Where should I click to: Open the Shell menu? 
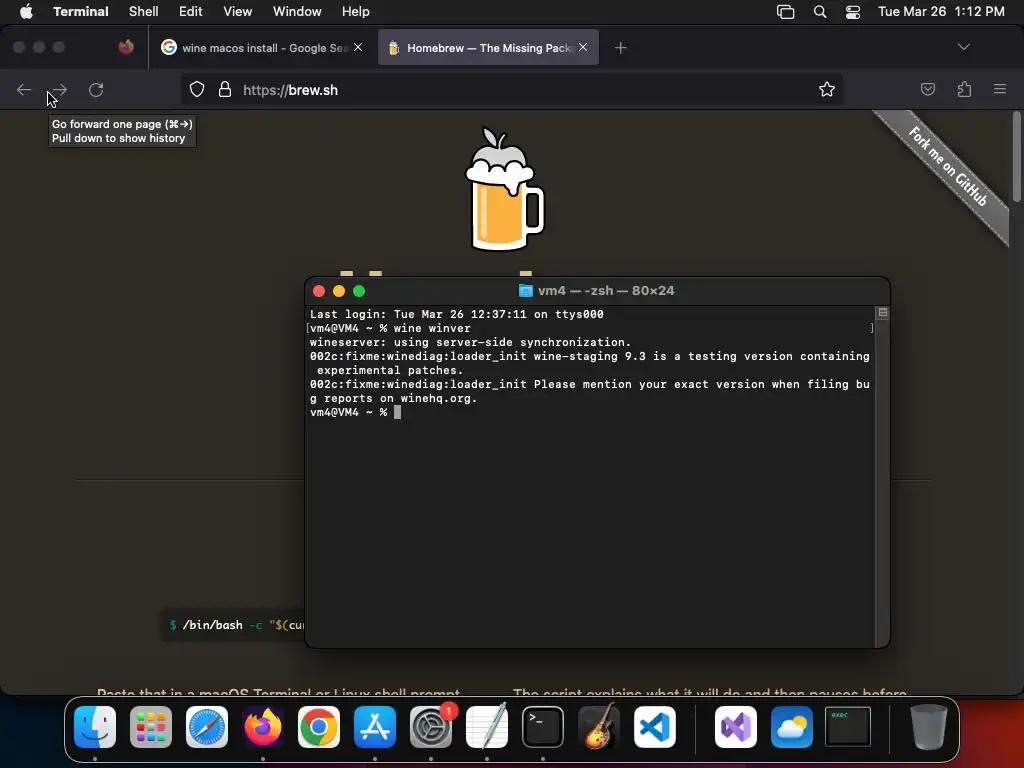click(x=143, y=11)
